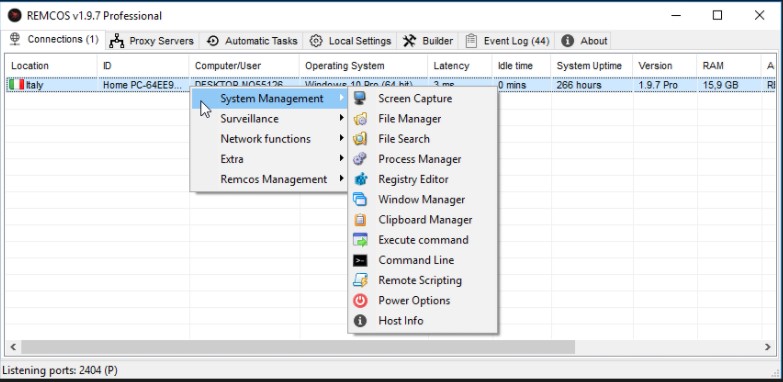Select Network functions in context menu

click(270, 139)
